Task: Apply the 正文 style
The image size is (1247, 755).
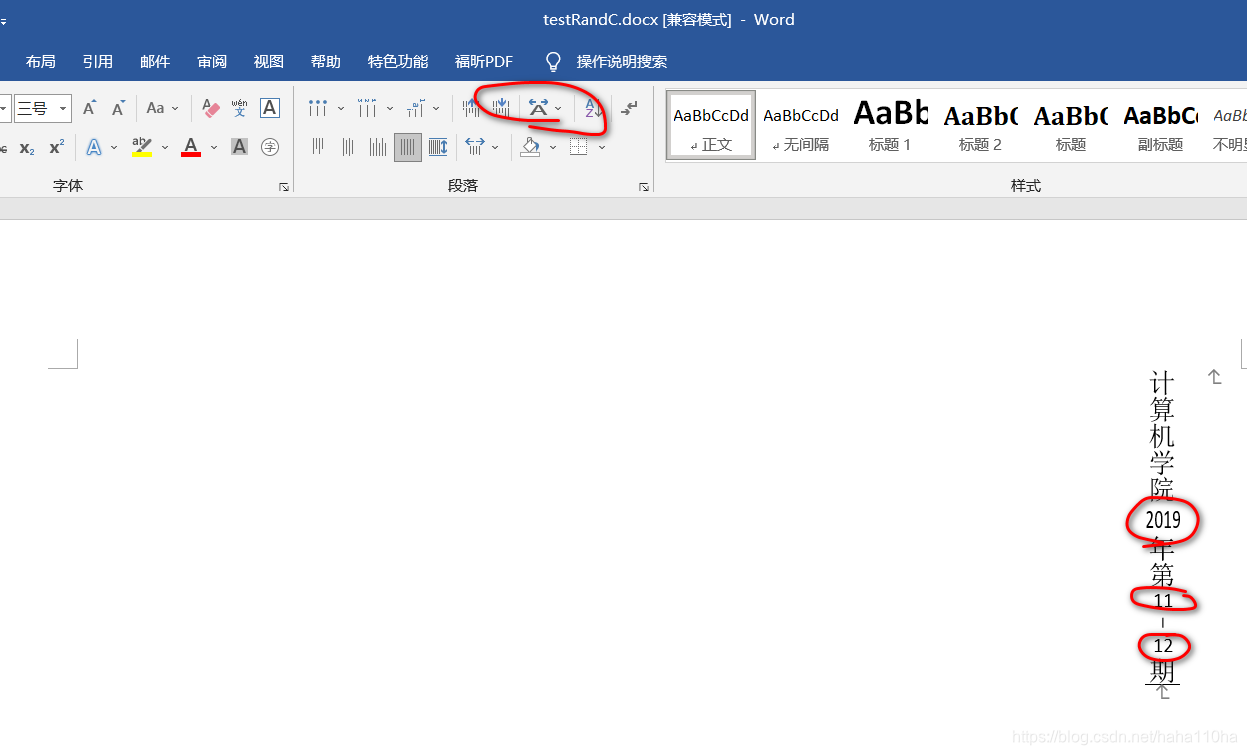Action: [711, 125]
